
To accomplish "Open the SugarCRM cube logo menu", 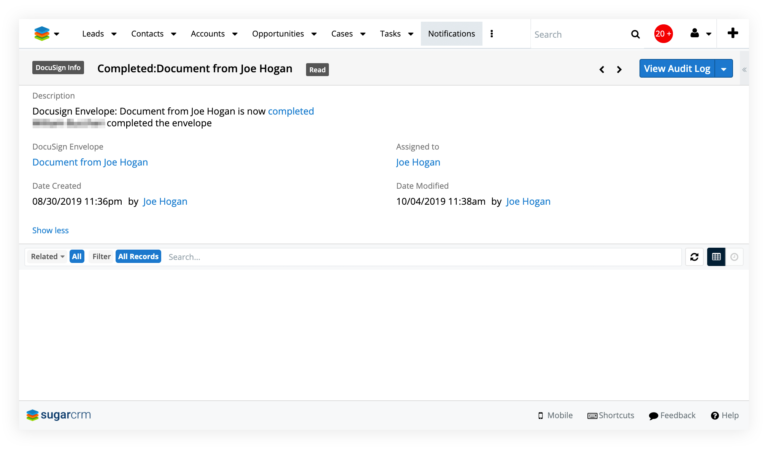I will (46, 34).
